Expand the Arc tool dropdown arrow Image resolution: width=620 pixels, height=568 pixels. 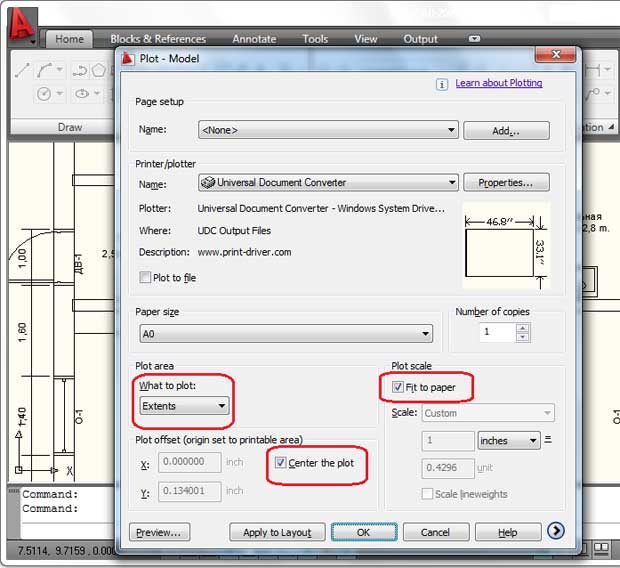point(60,70)
